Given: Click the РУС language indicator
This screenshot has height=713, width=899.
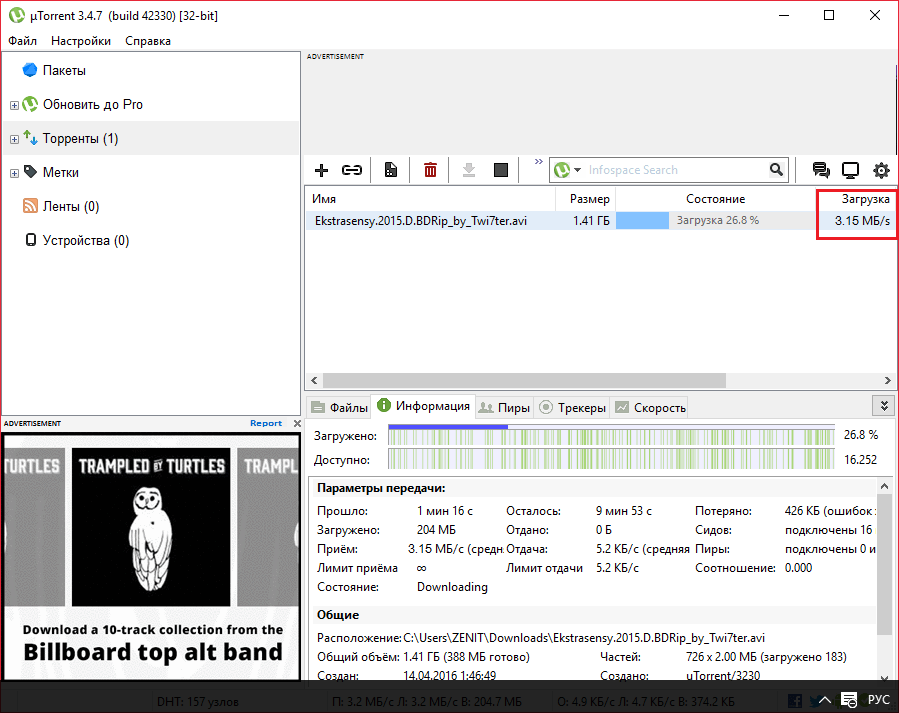Looking at the screenshot, I should tap(878, 700).
